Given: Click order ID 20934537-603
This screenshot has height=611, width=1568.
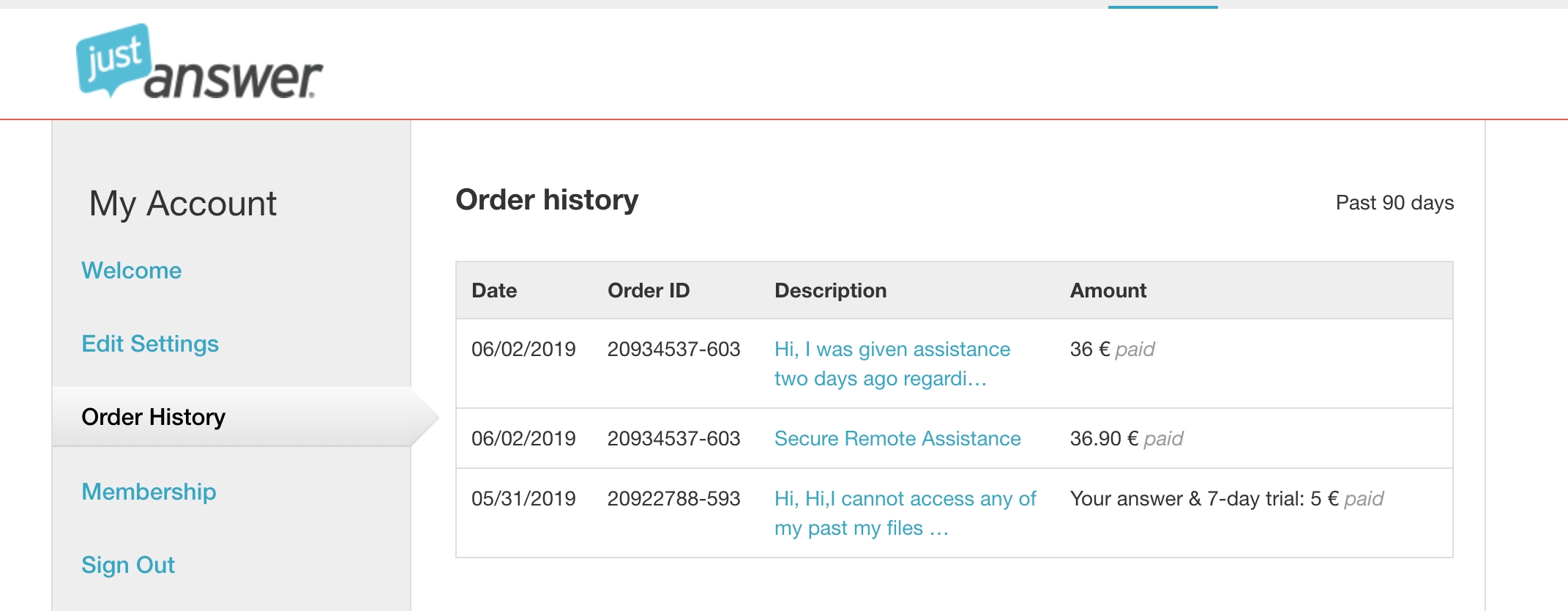Looking at the screenshot, I should (x=674, y=349).
